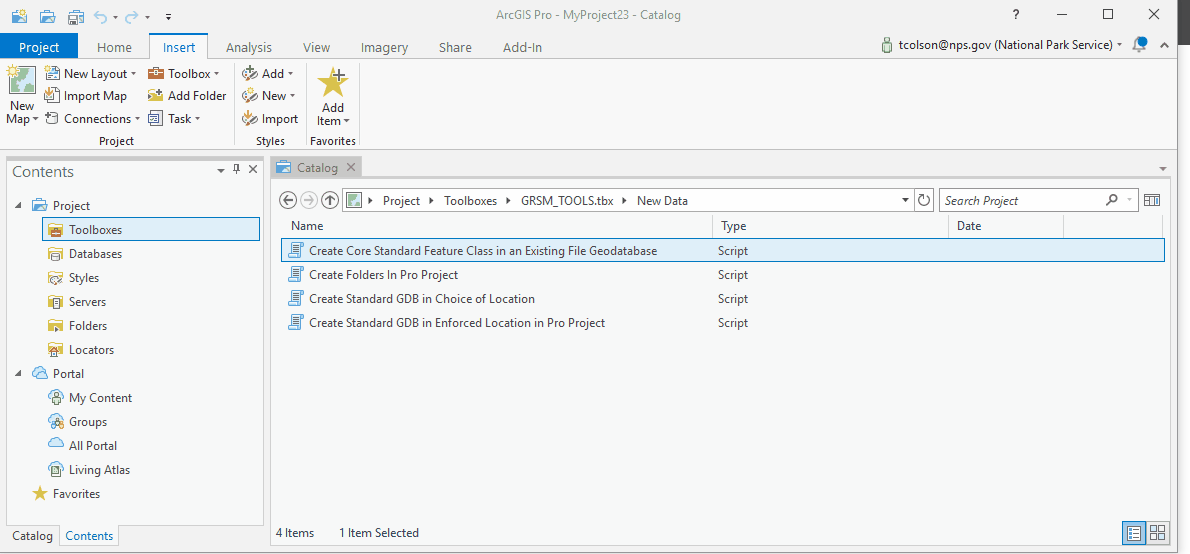Switch to the Catalog bottom tab
The height and width of the screenshot is (554, 1190).
click(x=32, y=536)
